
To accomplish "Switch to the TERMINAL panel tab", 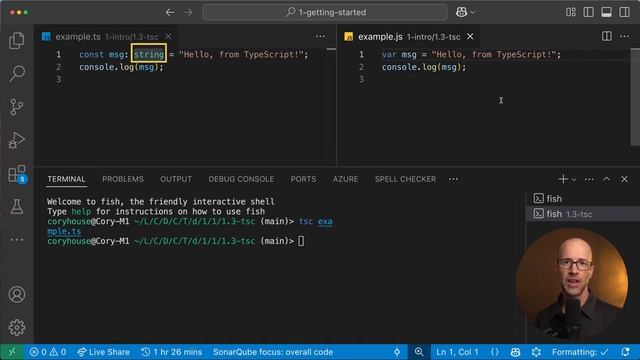I will (66, 179).
